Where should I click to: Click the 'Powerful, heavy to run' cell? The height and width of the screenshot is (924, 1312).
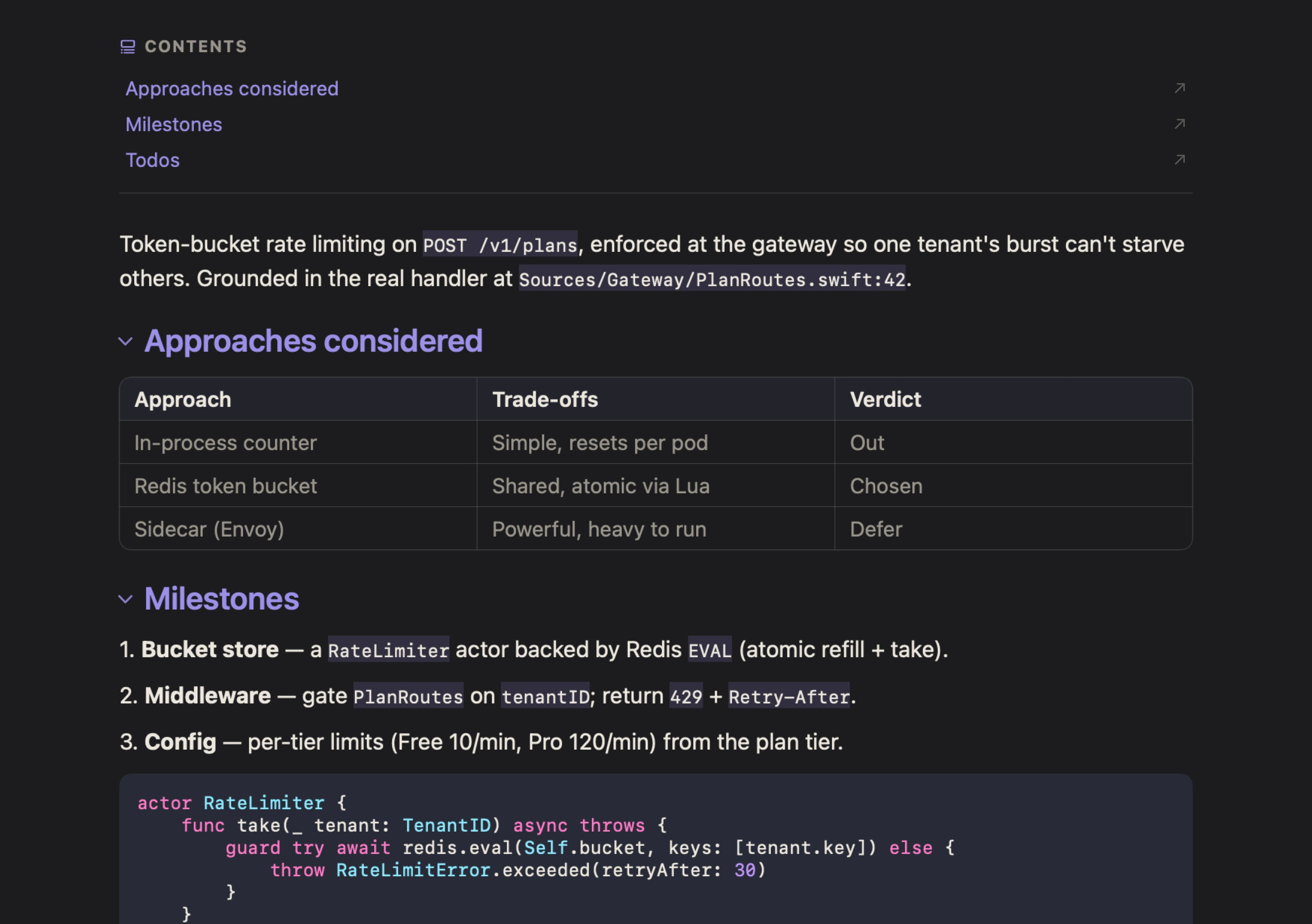(x=656, y=529)
